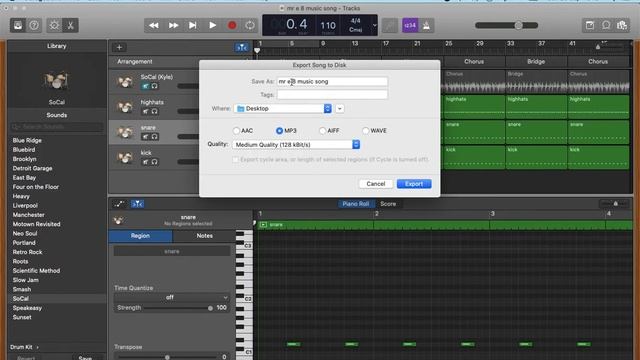Select the Region tab in editor

tap(140, 236)
